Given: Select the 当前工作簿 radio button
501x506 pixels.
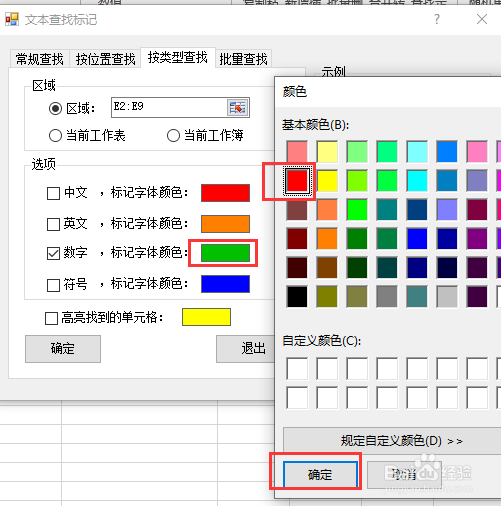Looking at the screenshot, I should coord(173,136).
